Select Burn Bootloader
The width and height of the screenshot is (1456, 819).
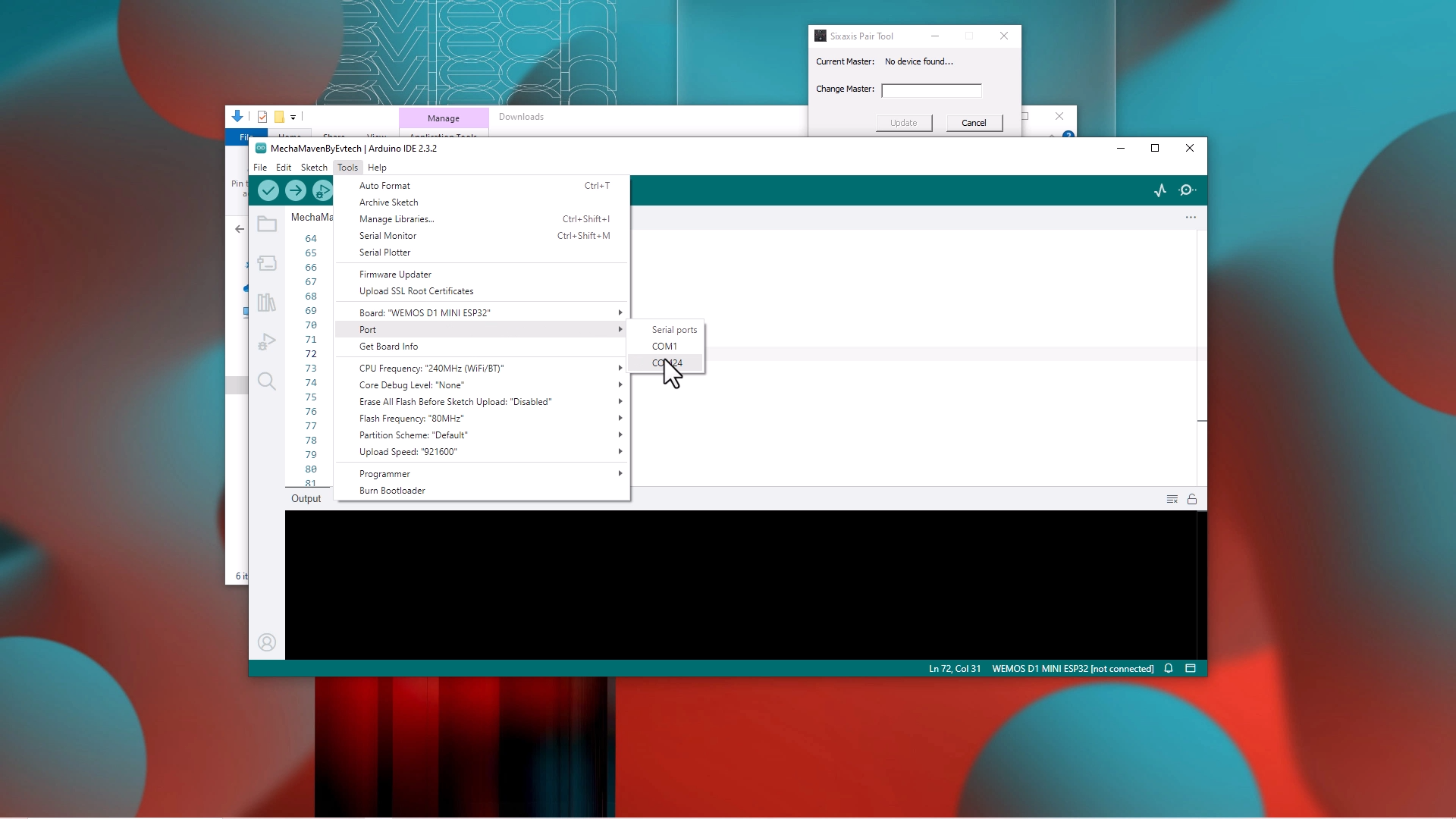[x=482, y=491]
